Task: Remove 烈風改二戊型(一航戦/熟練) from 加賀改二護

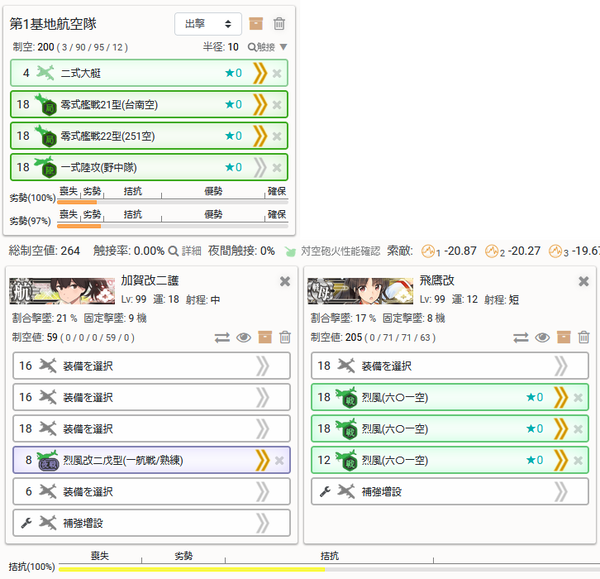Action: click(279, 460)
